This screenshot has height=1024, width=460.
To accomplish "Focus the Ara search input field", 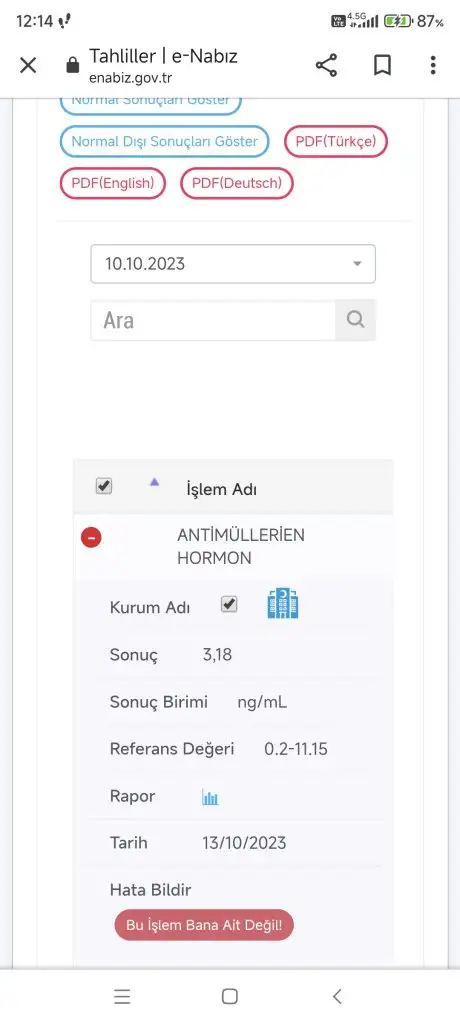I will point(213,320).
